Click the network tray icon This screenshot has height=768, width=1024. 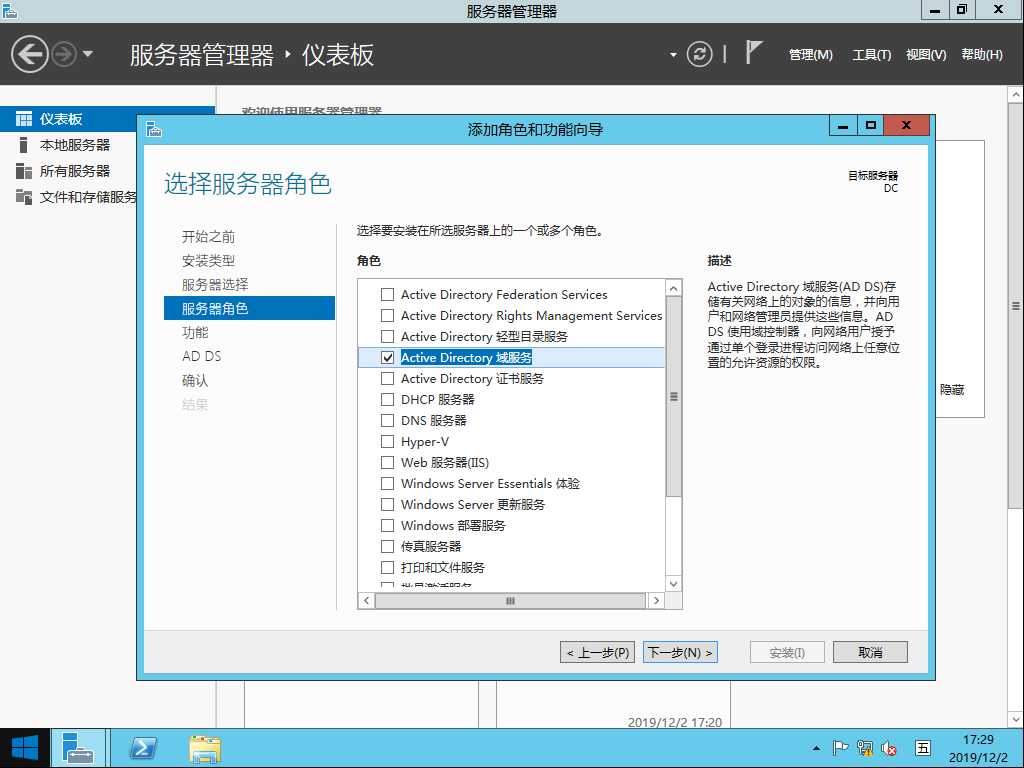coord(865,748)
